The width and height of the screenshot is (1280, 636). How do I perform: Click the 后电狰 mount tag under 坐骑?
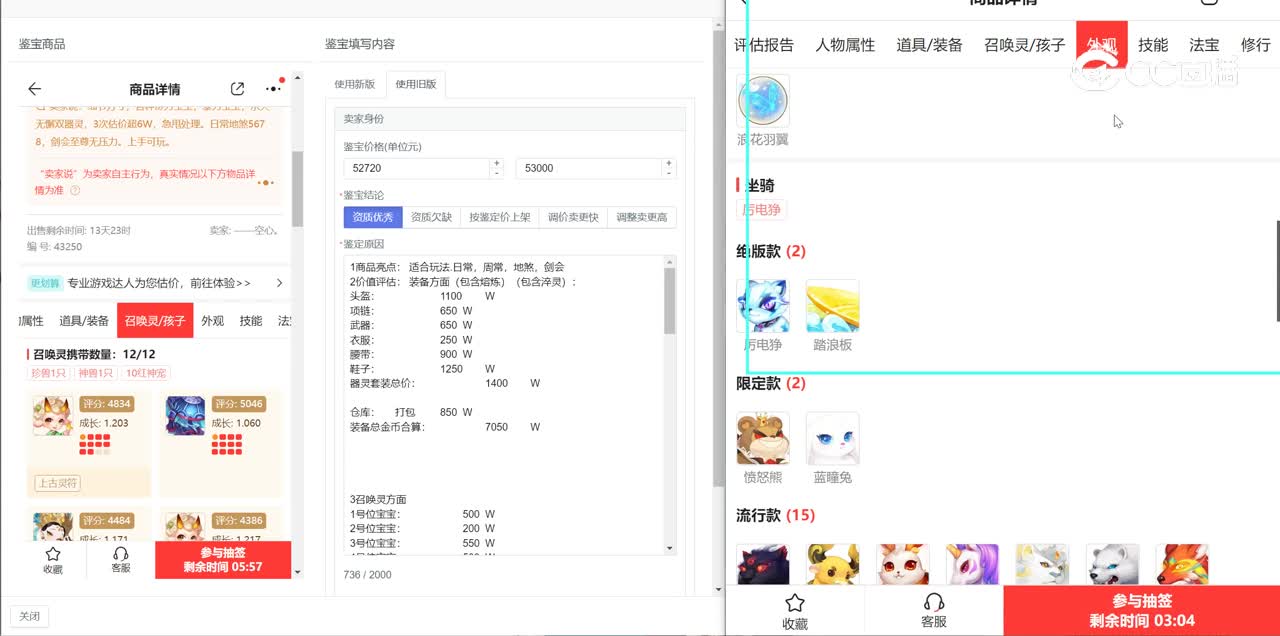(762, 210)
